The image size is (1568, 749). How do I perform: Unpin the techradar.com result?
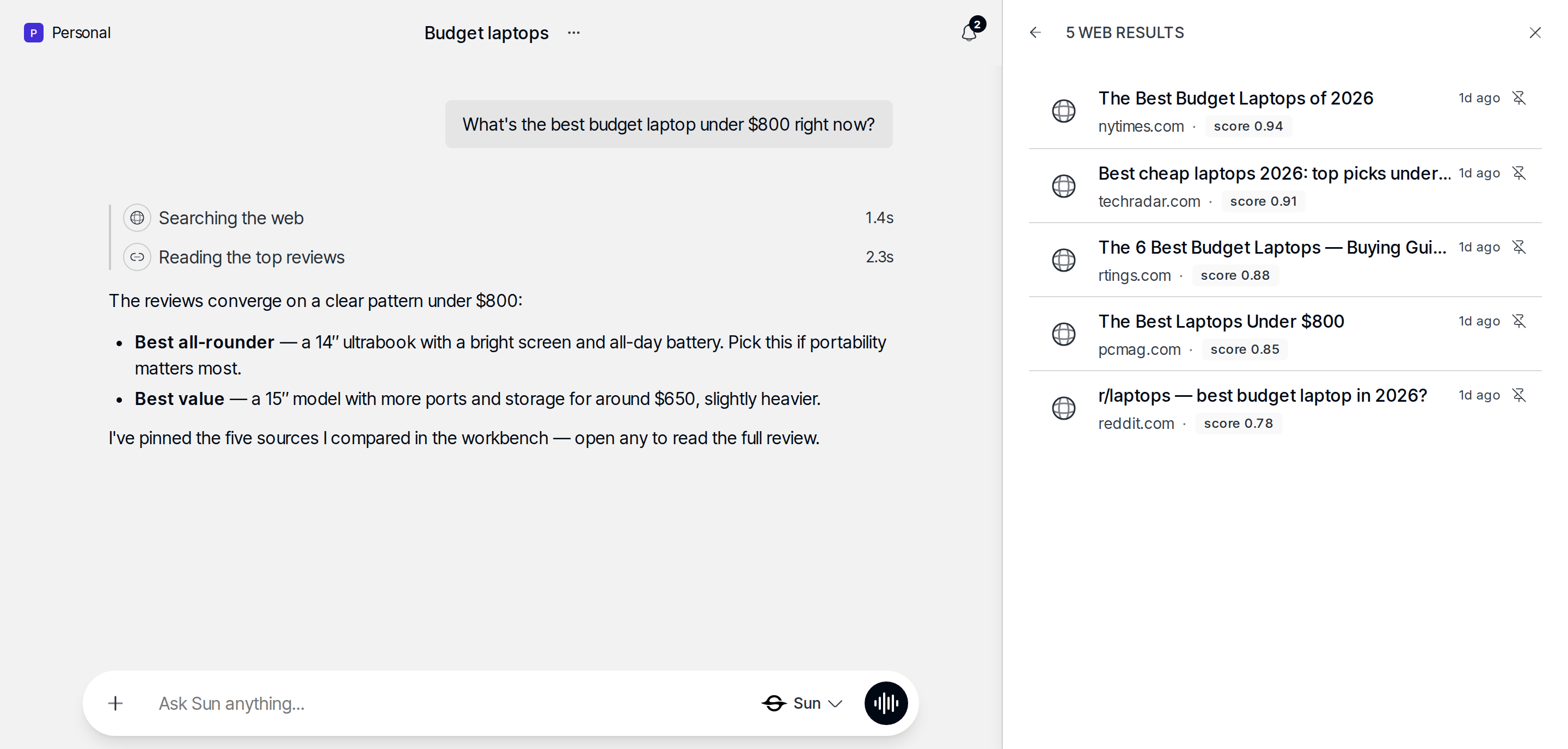(1518, 173)
